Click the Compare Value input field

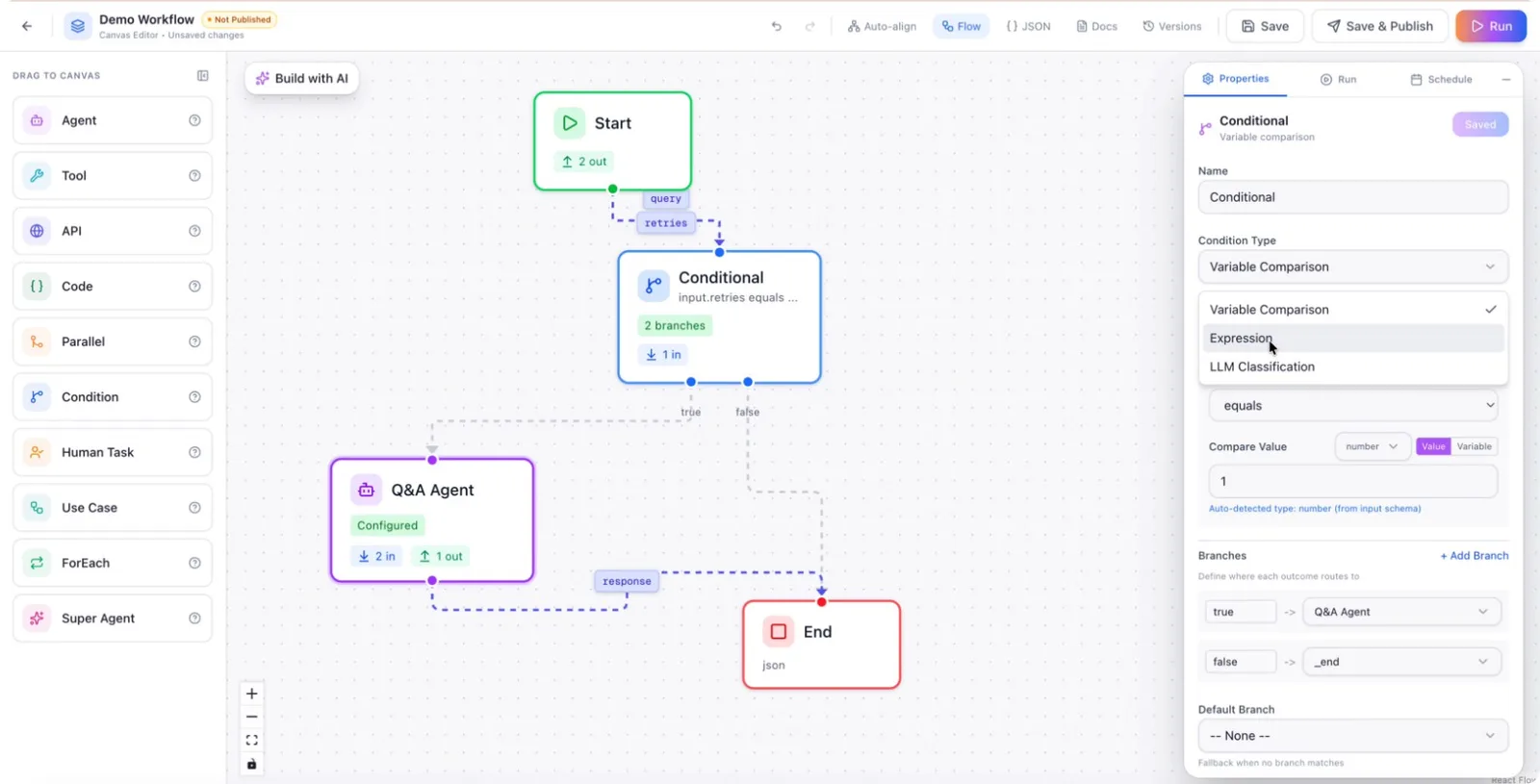(1352, 481)
